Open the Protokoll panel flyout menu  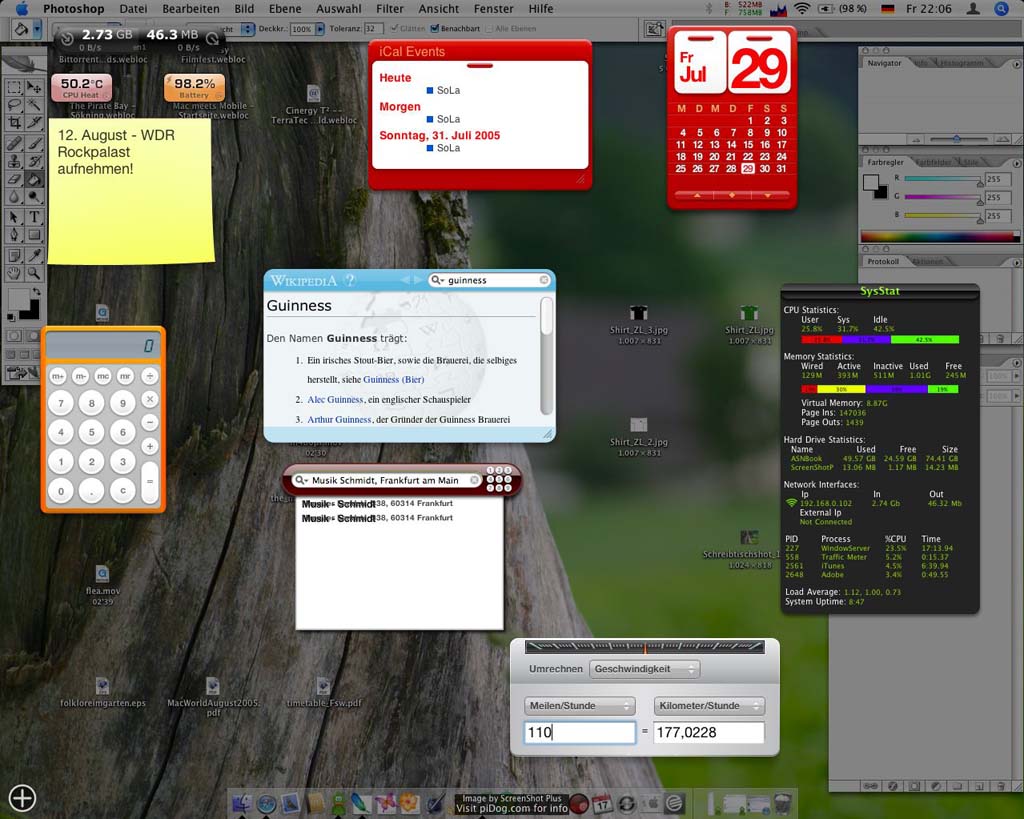1016,262
